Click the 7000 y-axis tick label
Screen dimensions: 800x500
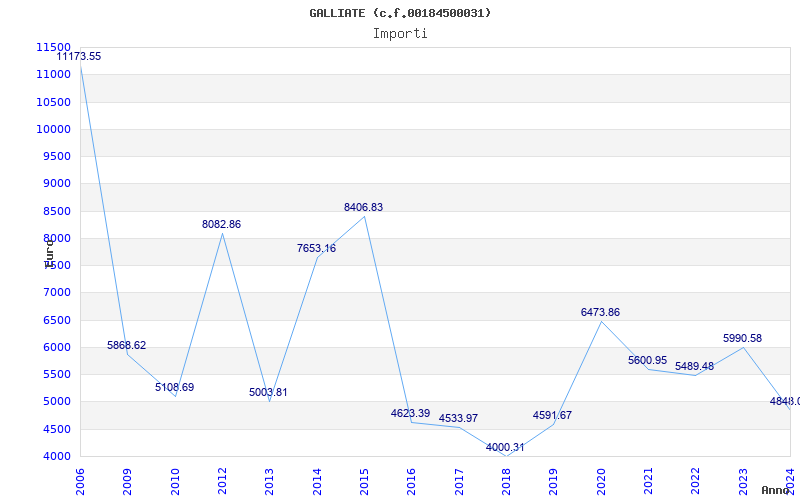(56, 292)
